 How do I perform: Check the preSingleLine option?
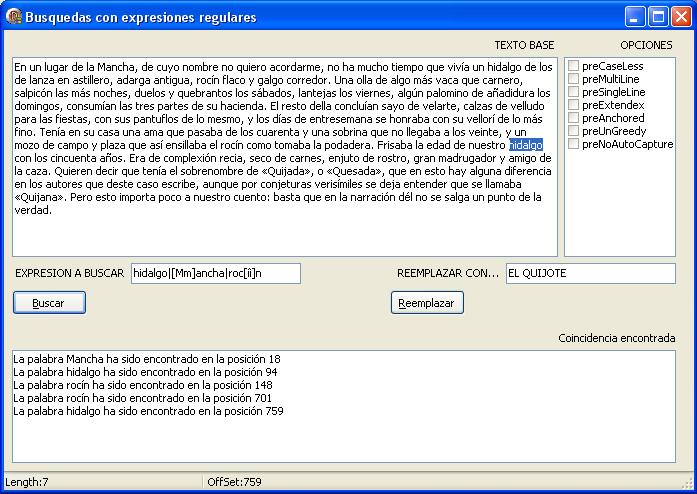pos(574,92)
